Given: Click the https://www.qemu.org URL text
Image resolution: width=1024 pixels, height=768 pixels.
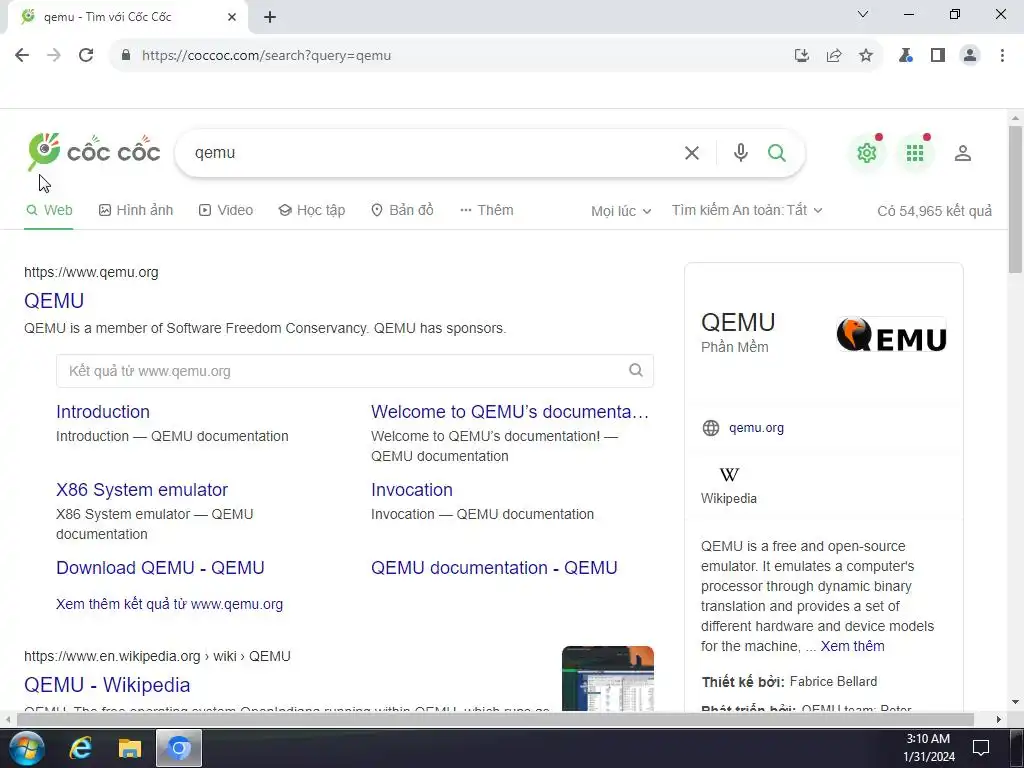Looking at the screenshot, I should [x=91, y=272].
